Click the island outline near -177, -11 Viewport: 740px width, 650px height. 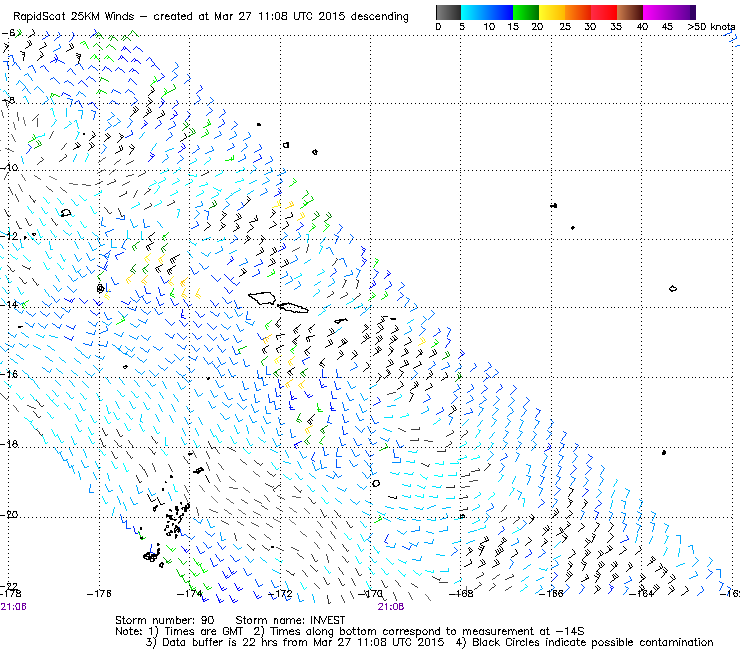coord(66,213)
